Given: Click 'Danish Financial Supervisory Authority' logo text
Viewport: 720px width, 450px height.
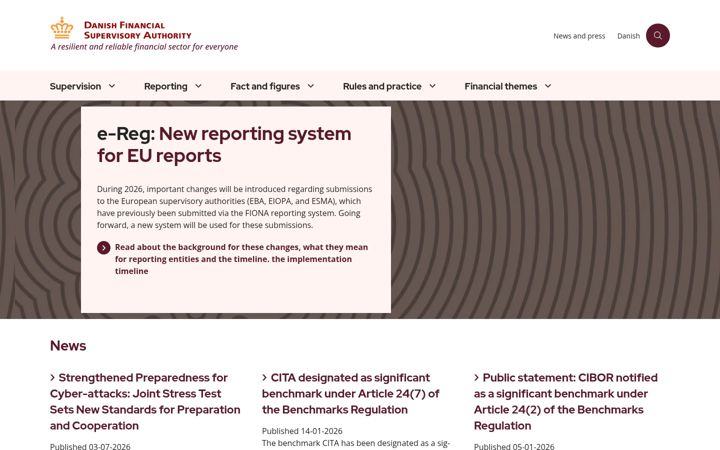Looking at the screenshot, I should (137, 30).
